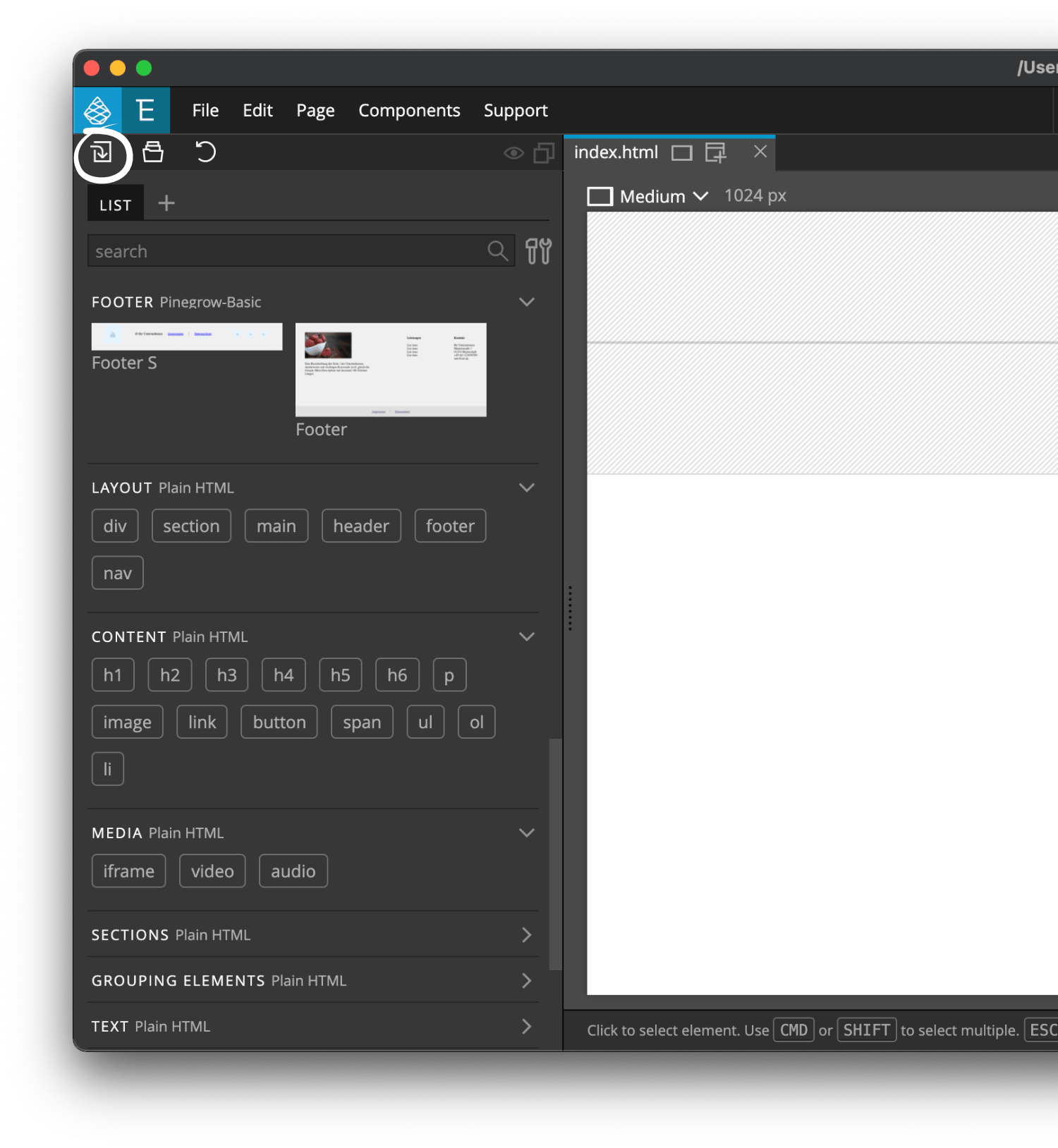This screenshot has height=1148, width=1058.
Task: Open the Page menu
Action: coord(315,111)
